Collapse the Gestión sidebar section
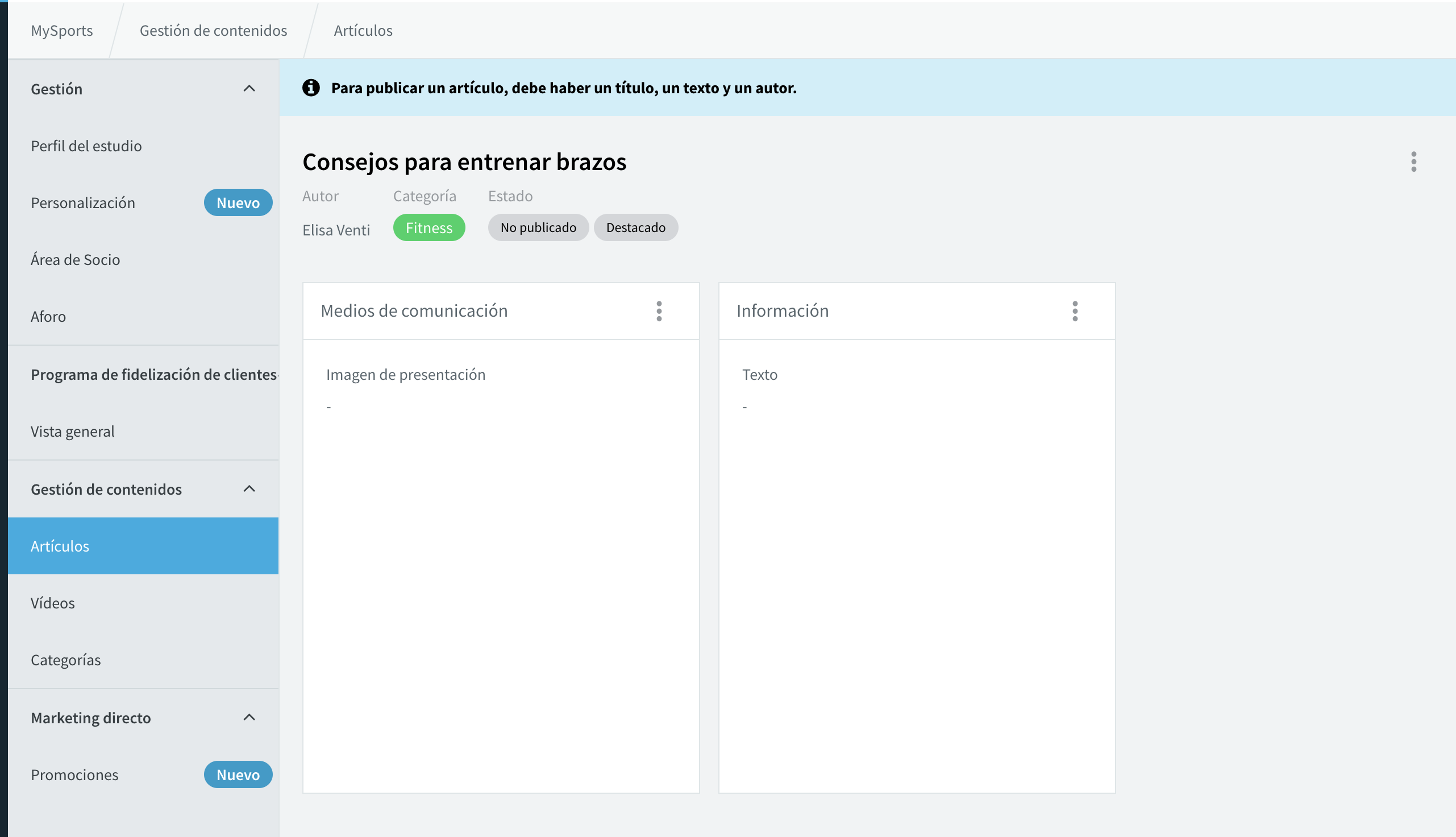The height and width of the screenshot is (837, 1456). [249, 89]
